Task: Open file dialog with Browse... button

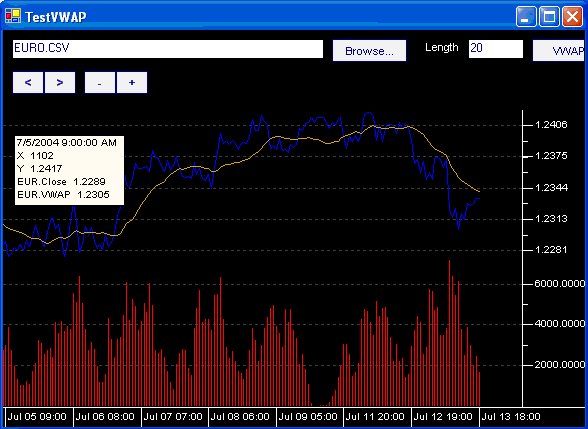Action: tap(369, 51)
